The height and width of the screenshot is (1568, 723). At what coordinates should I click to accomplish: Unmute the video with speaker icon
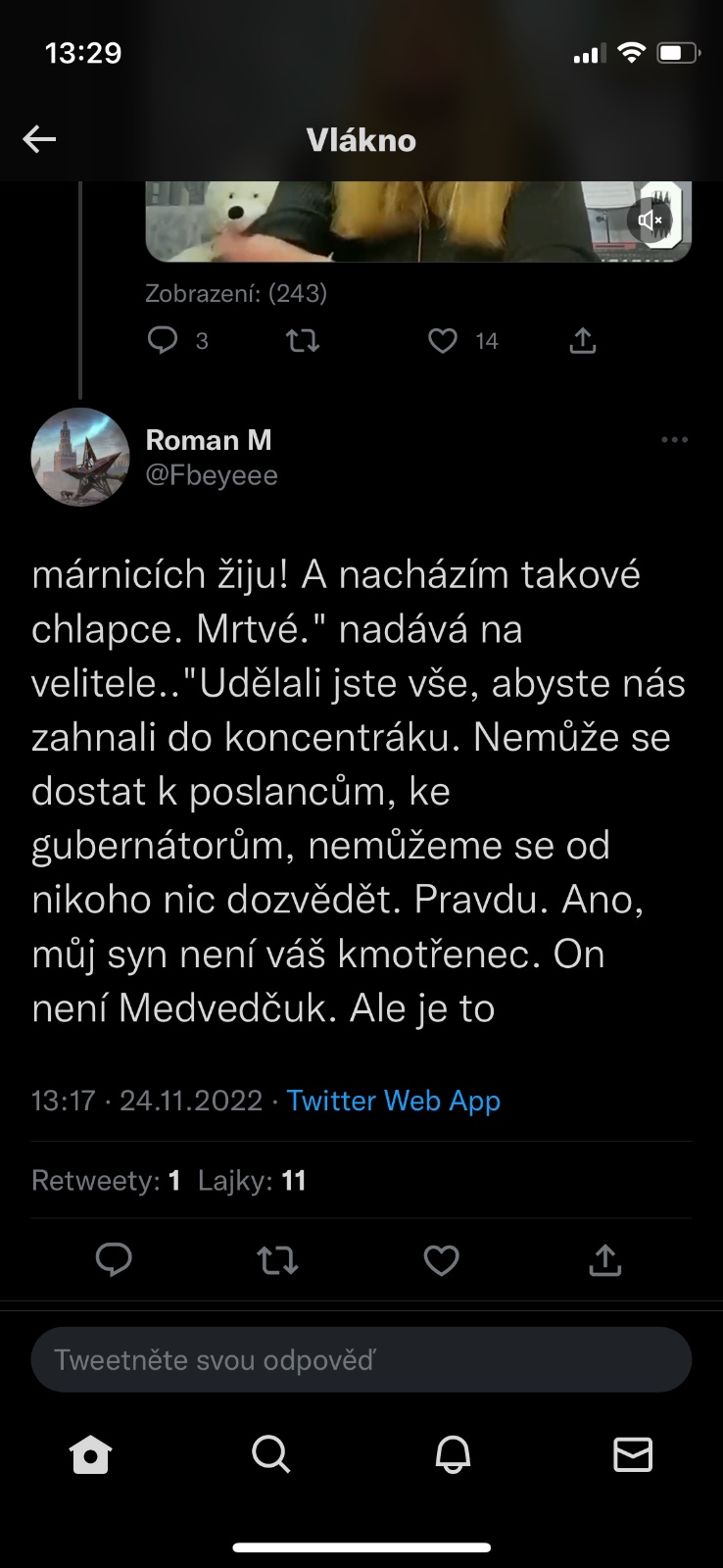(x=651, y=220)
